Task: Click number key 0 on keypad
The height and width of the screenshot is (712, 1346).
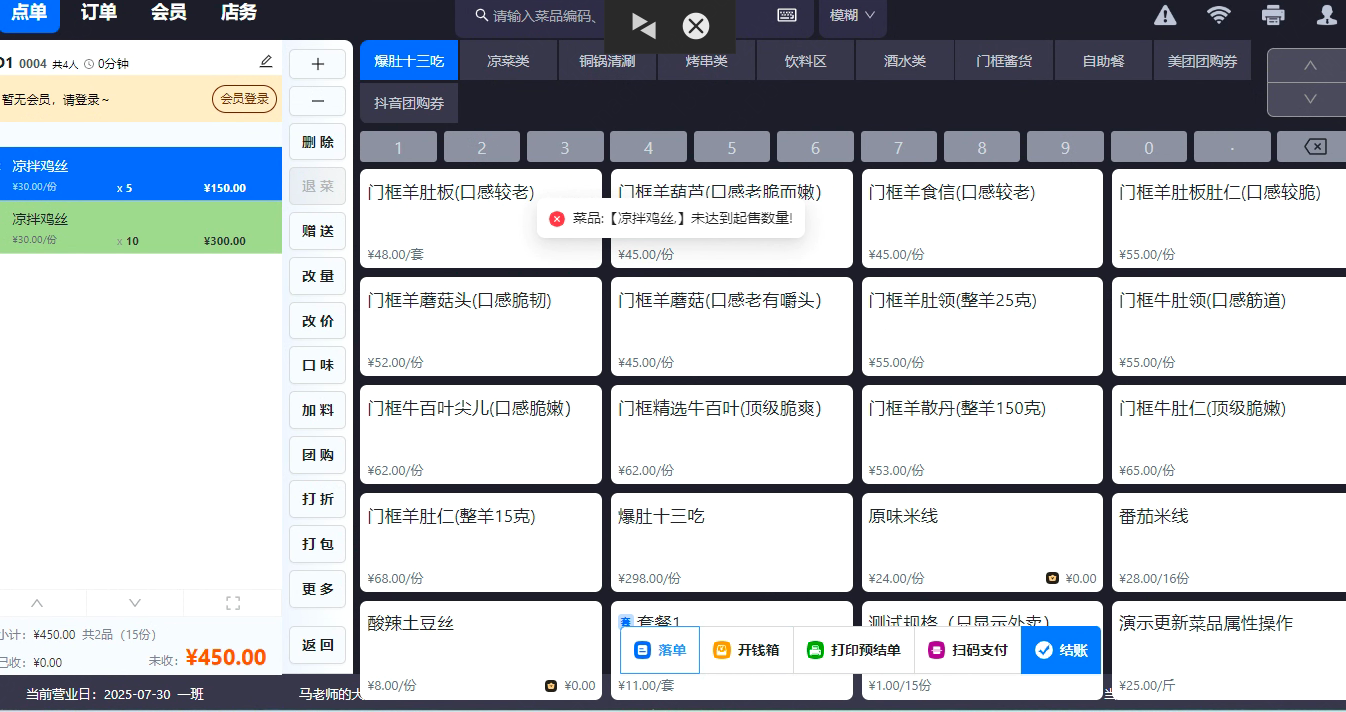Action: [1149, 147]
